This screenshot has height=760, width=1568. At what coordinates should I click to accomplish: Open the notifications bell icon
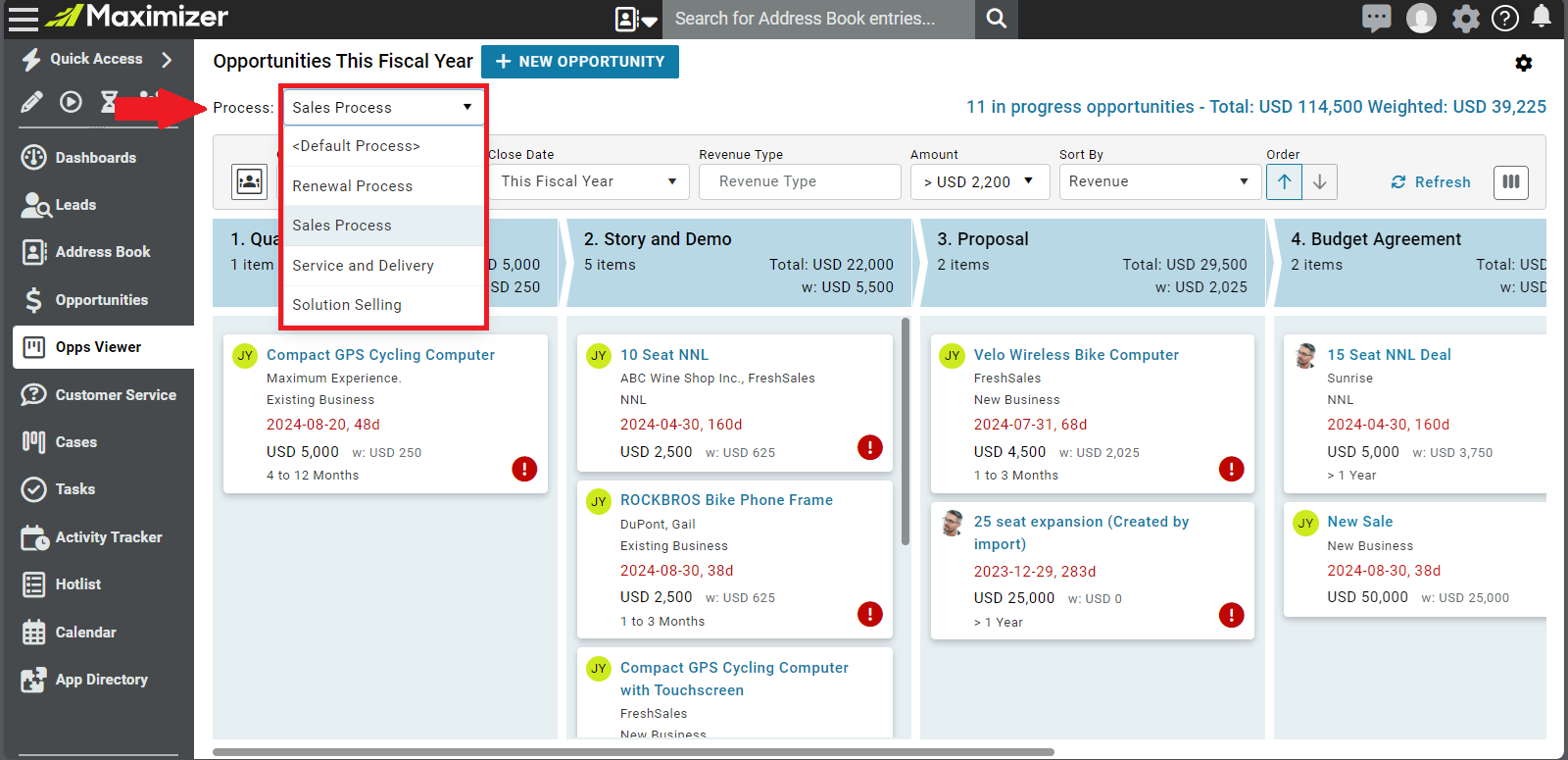click(1542, 17)
